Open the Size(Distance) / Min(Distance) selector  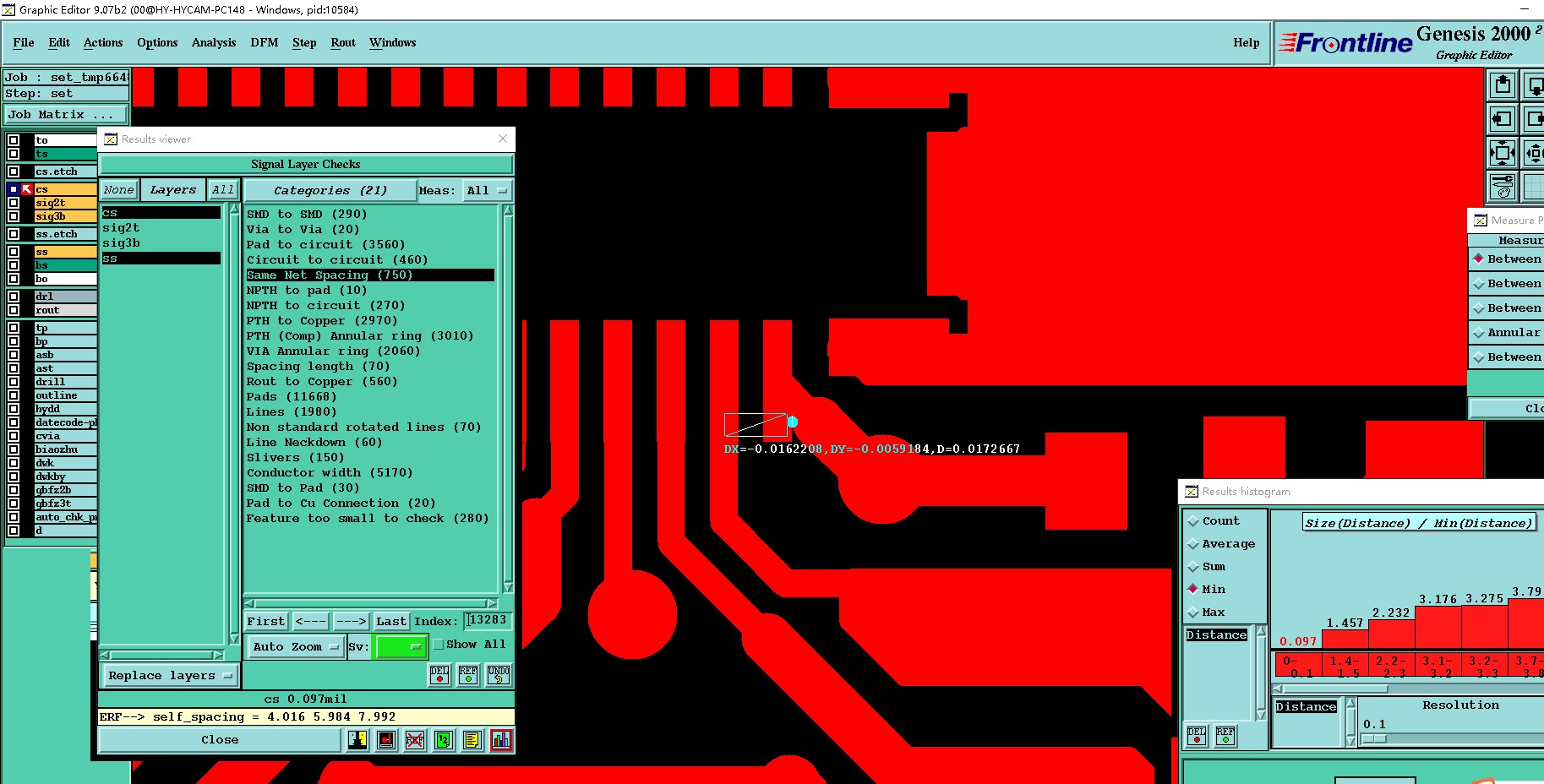[1419, 523]
